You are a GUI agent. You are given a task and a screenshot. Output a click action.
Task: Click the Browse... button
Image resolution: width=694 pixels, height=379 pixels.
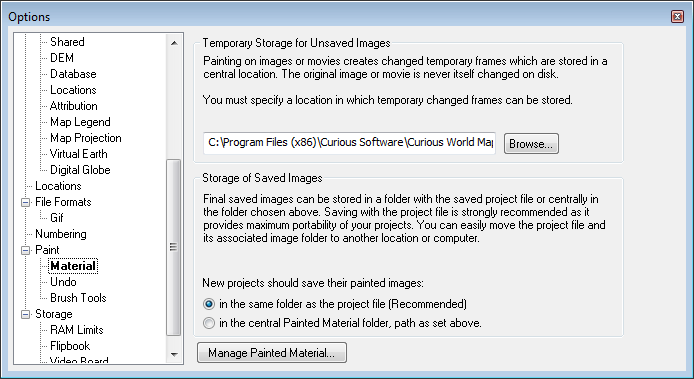click(x=531, y=144)
